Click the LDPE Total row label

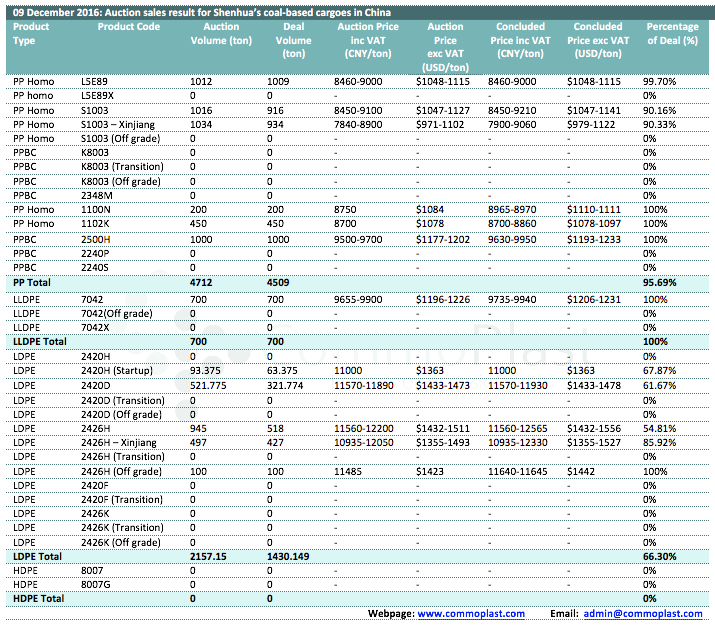pos(38,555)
